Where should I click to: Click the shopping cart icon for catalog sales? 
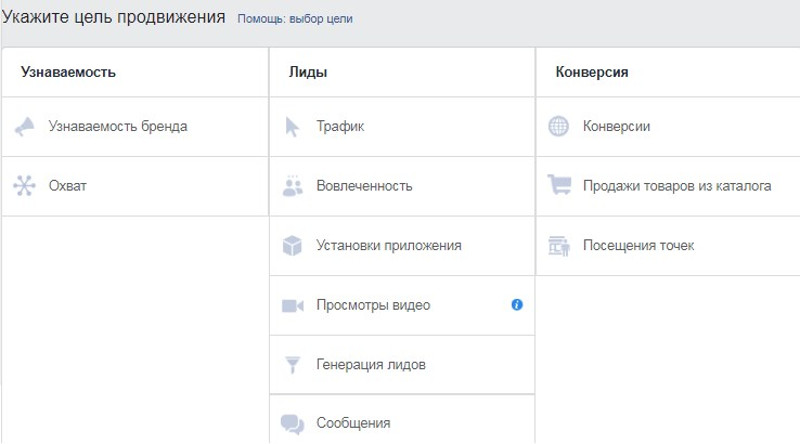559,184
